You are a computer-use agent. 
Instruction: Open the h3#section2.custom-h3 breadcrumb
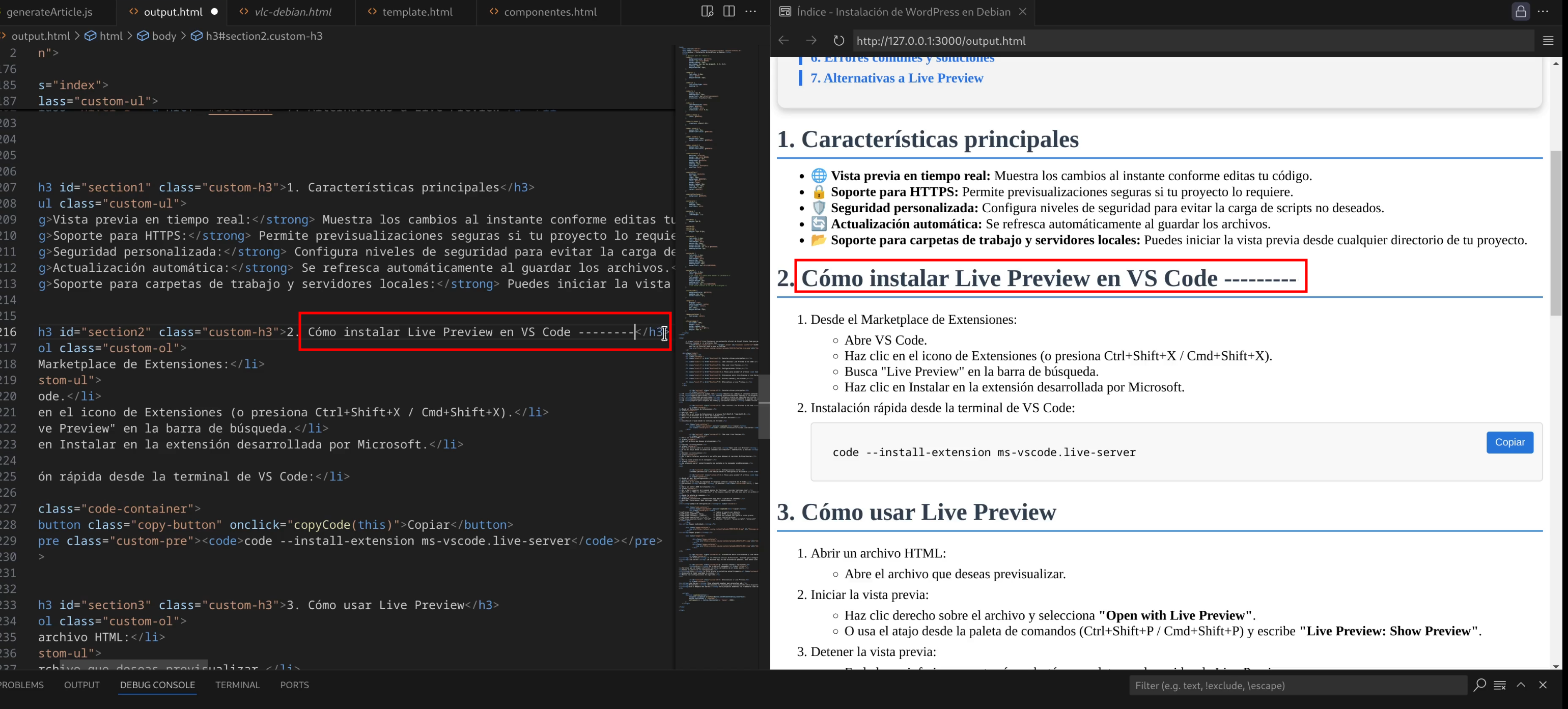point(257,36)
